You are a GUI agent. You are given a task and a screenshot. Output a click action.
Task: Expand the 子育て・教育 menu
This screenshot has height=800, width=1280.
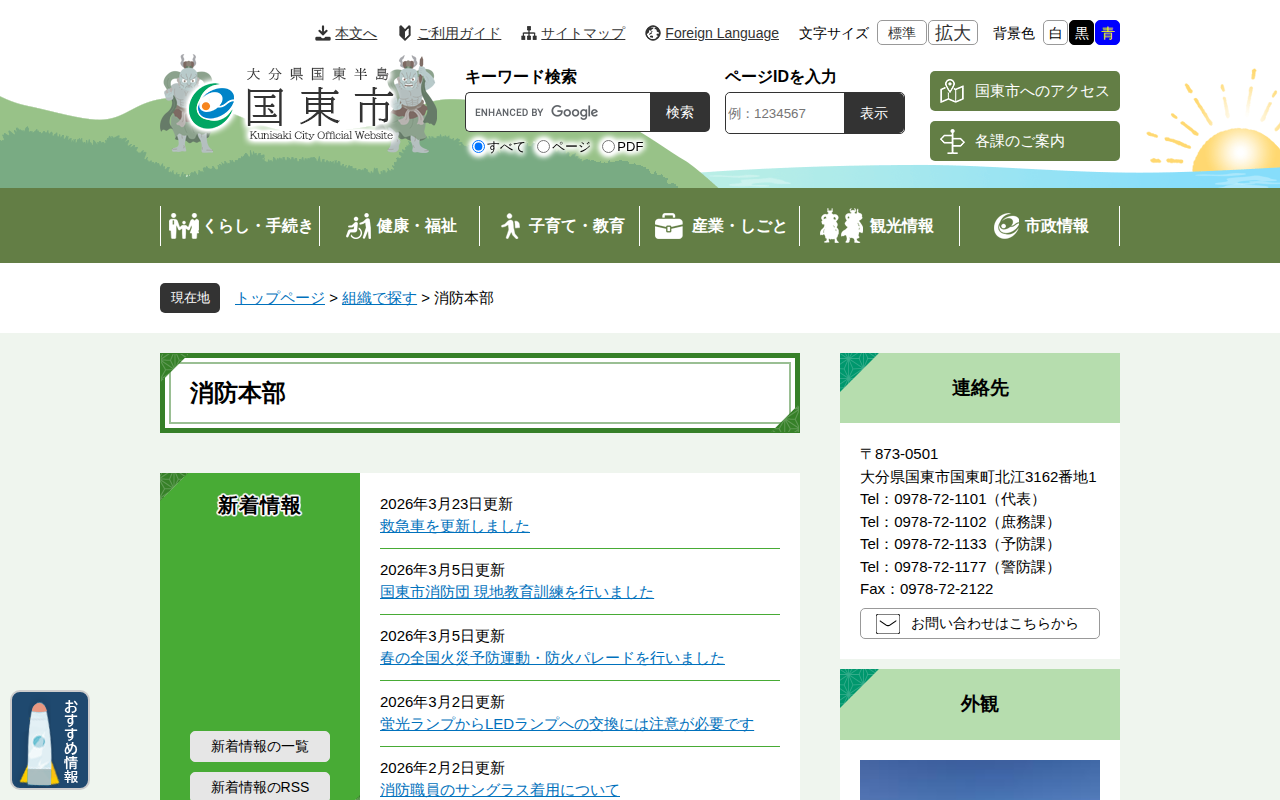pos(560,226)
